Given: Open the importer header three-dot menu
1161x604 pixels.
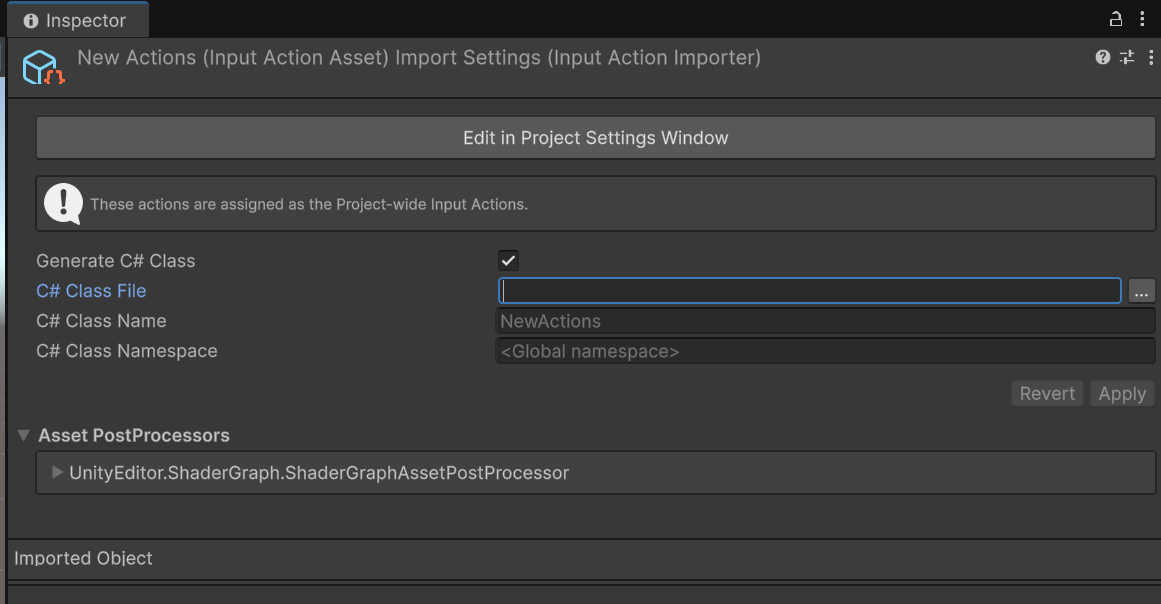Looking at the screenshot, I should (1150, 58).
